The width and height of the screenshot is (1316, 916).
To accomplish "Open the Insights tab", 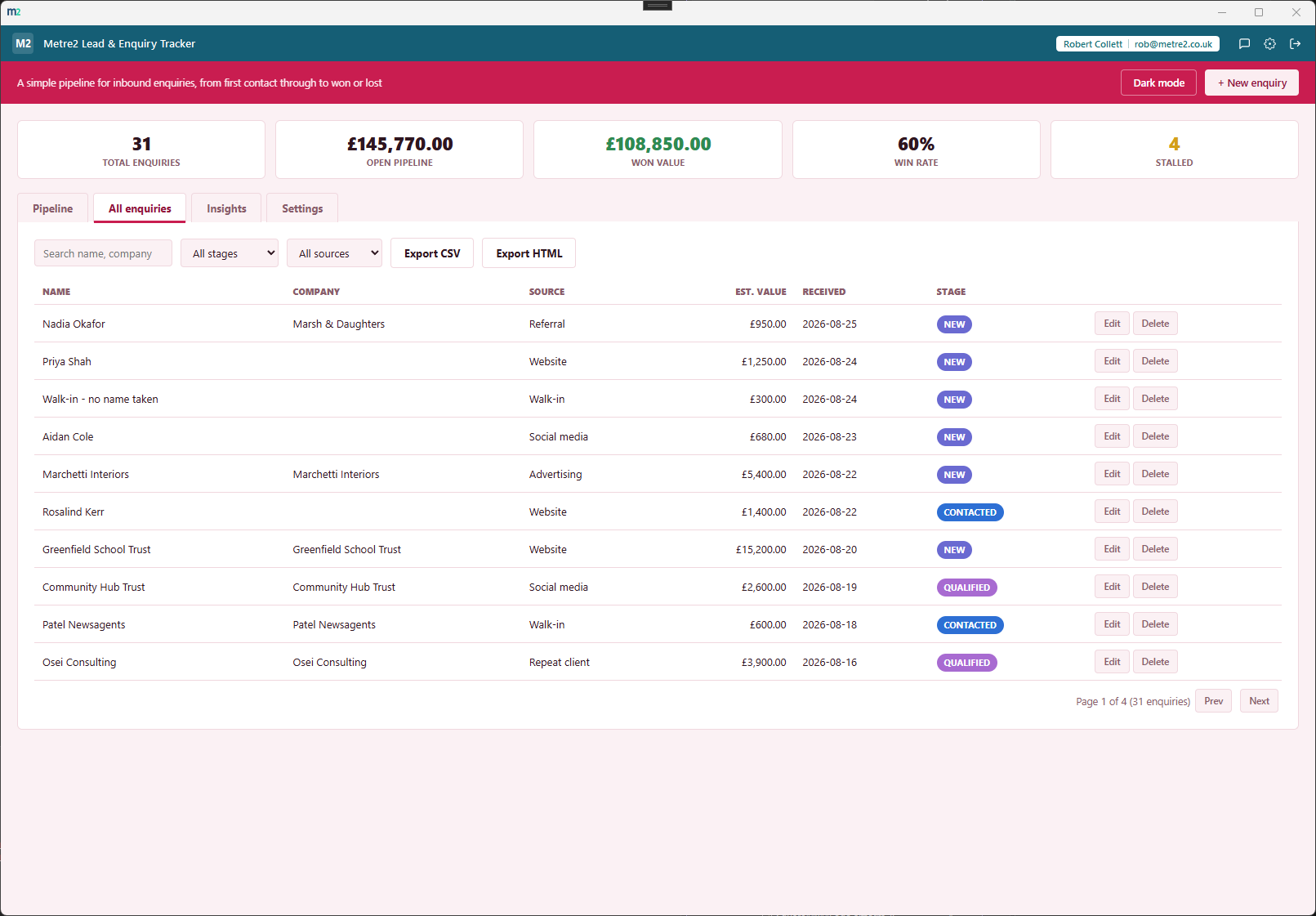I will point(226,208).
